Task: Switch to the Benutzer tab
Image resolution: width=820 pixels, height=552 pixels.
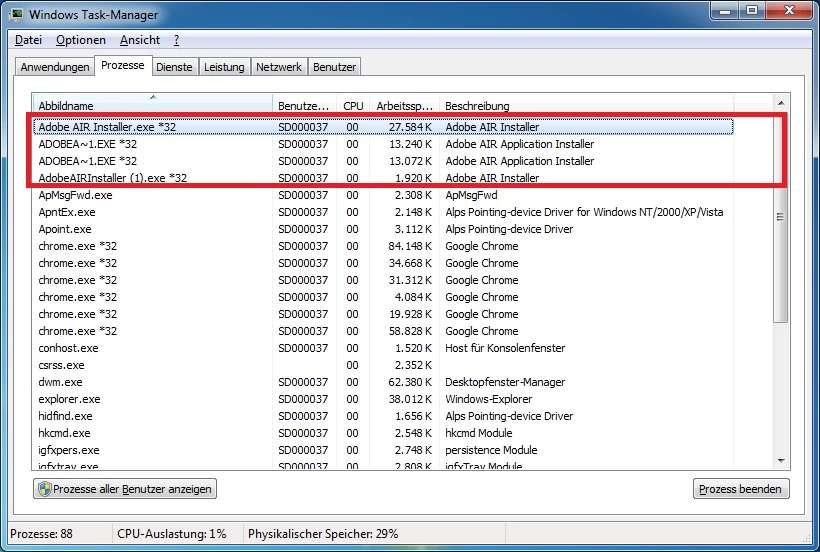Action: click(334, 67)
